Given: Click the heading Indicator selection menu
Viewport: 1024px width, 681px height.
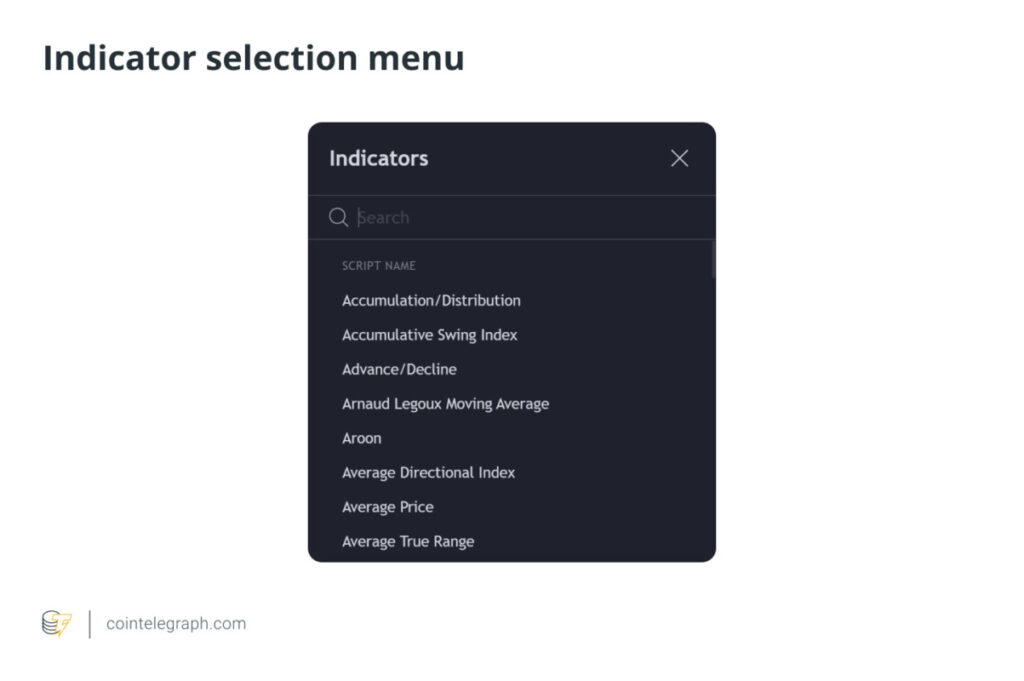Looking at the screenshot, I should coord(253,57).
